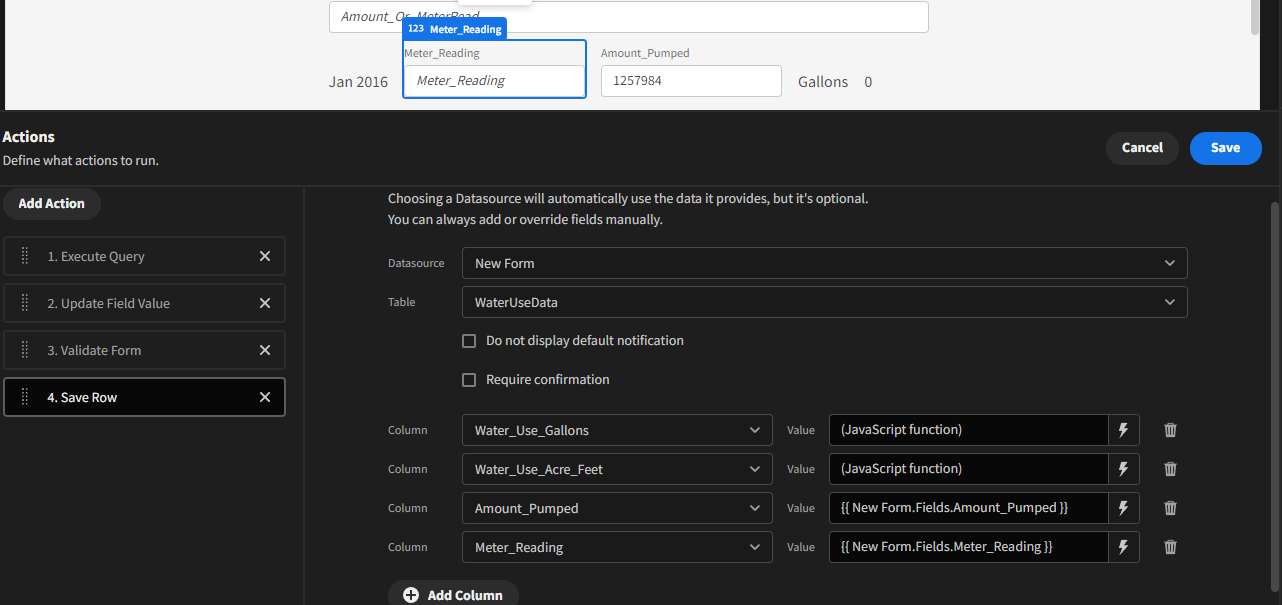Click the 123 badge on Meter_Reading field
This screenshot has height=605, width=1282.
click(x=414, y=29)
